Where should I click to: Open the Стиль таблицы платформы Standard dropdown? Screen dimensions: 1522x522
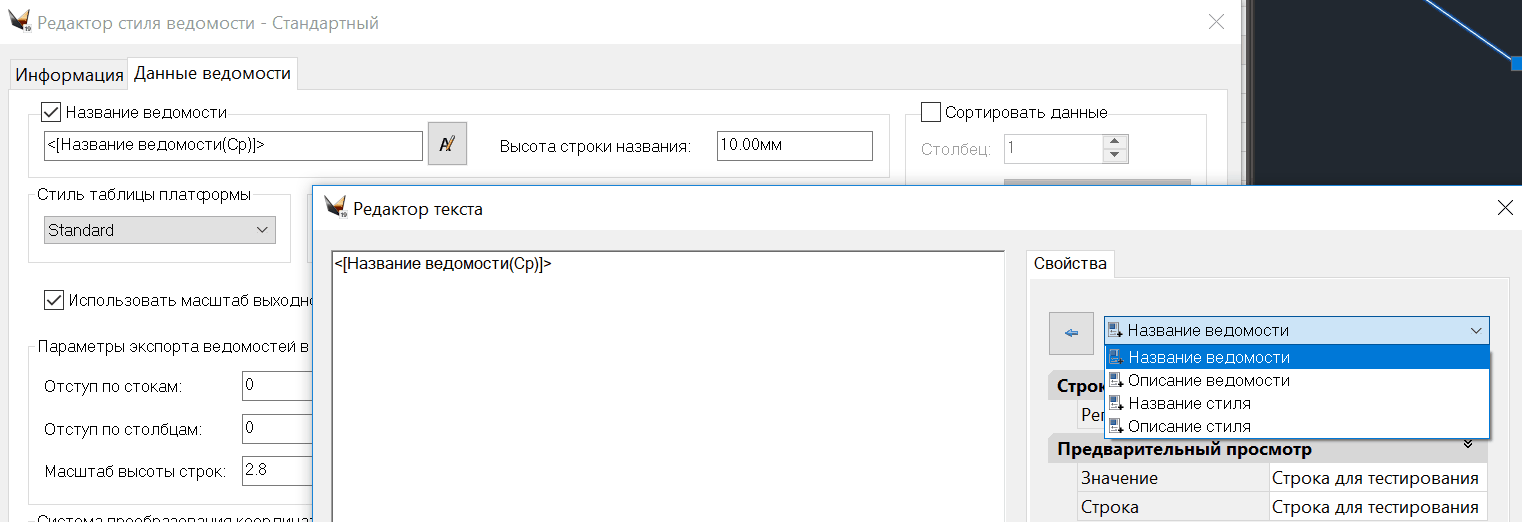pos(160,230)
